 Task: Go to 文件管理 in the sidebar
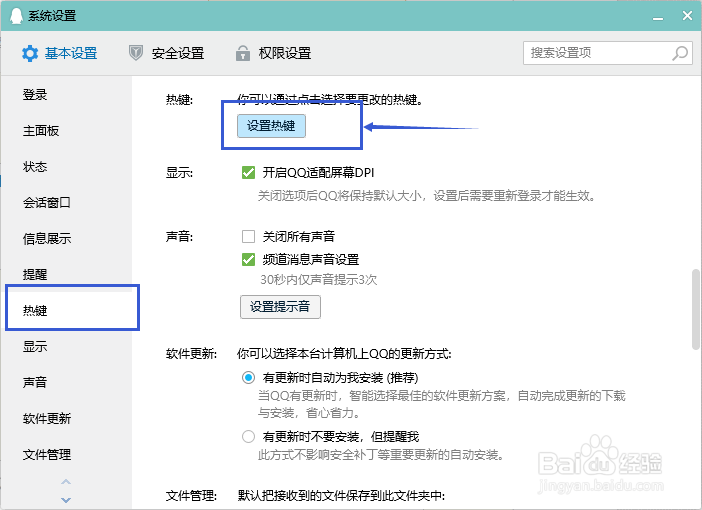tap(47, 454)
